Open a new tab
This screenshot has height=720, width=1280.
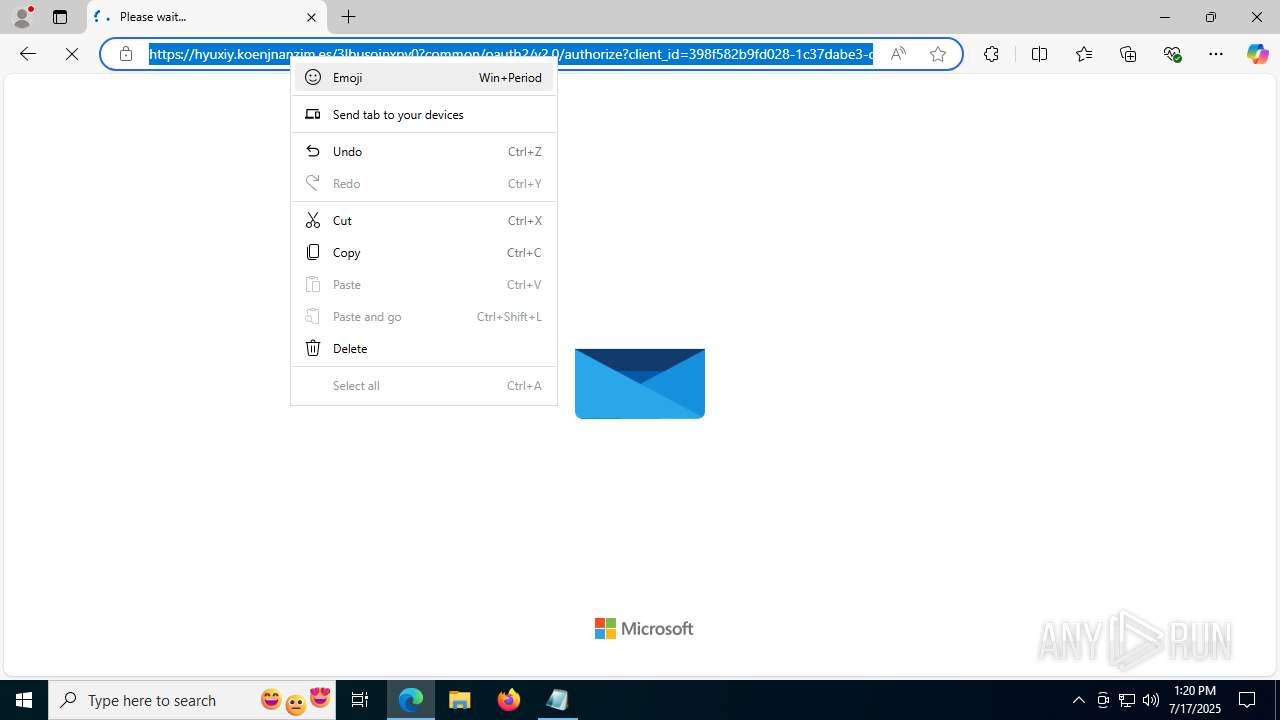(348, 17)
